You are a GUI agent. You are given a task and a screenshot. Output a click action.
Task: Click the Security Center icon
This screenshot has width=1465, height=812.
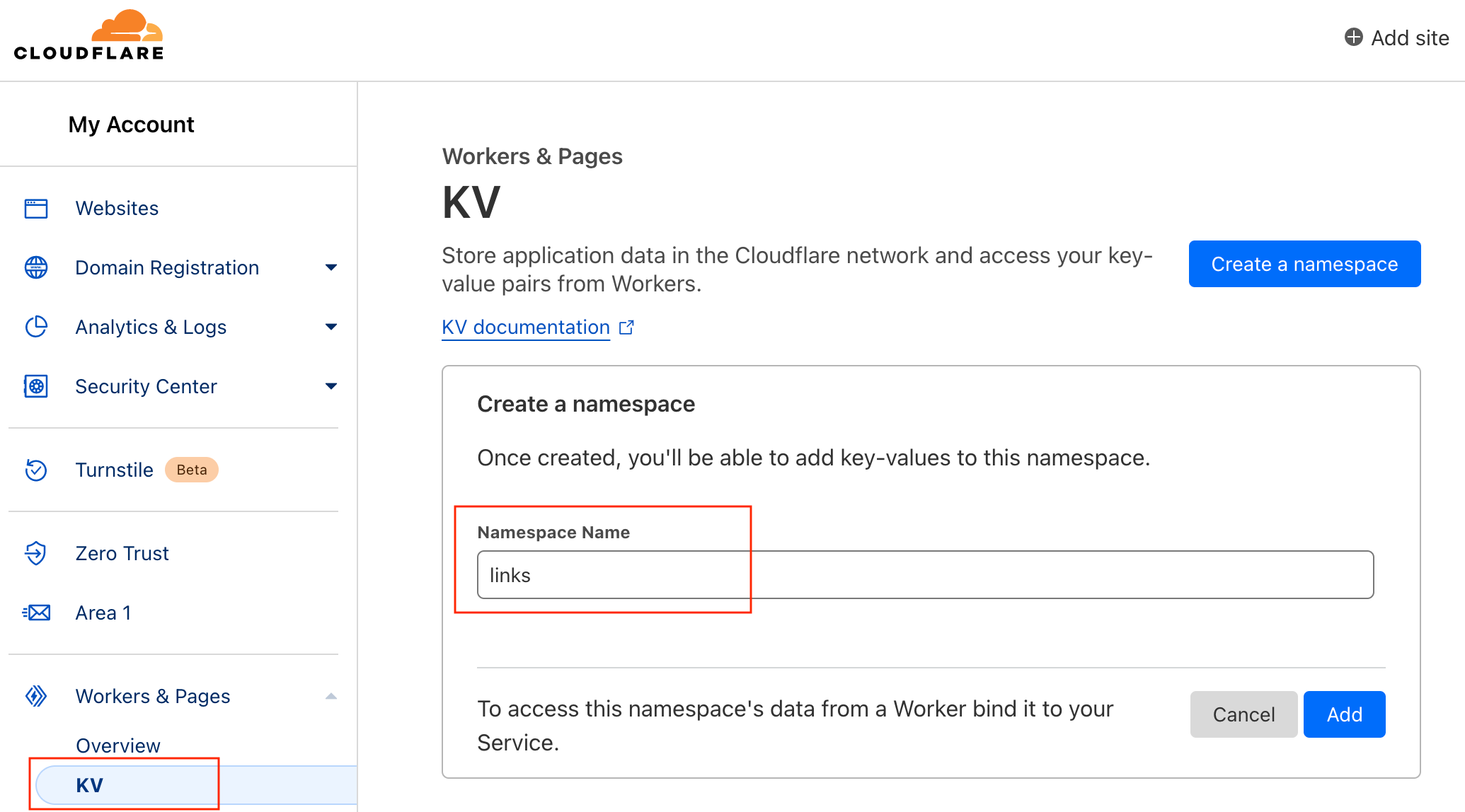36,386
